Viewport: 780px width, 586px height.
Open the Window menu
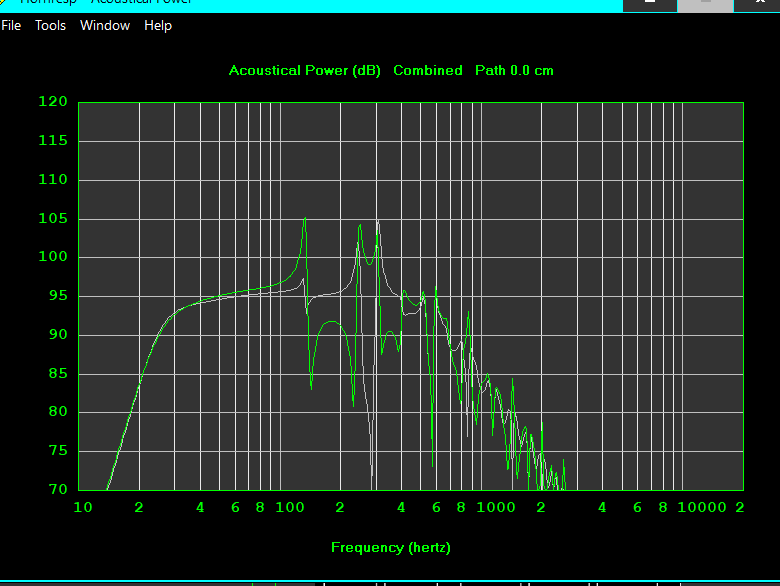pos(105,25)
